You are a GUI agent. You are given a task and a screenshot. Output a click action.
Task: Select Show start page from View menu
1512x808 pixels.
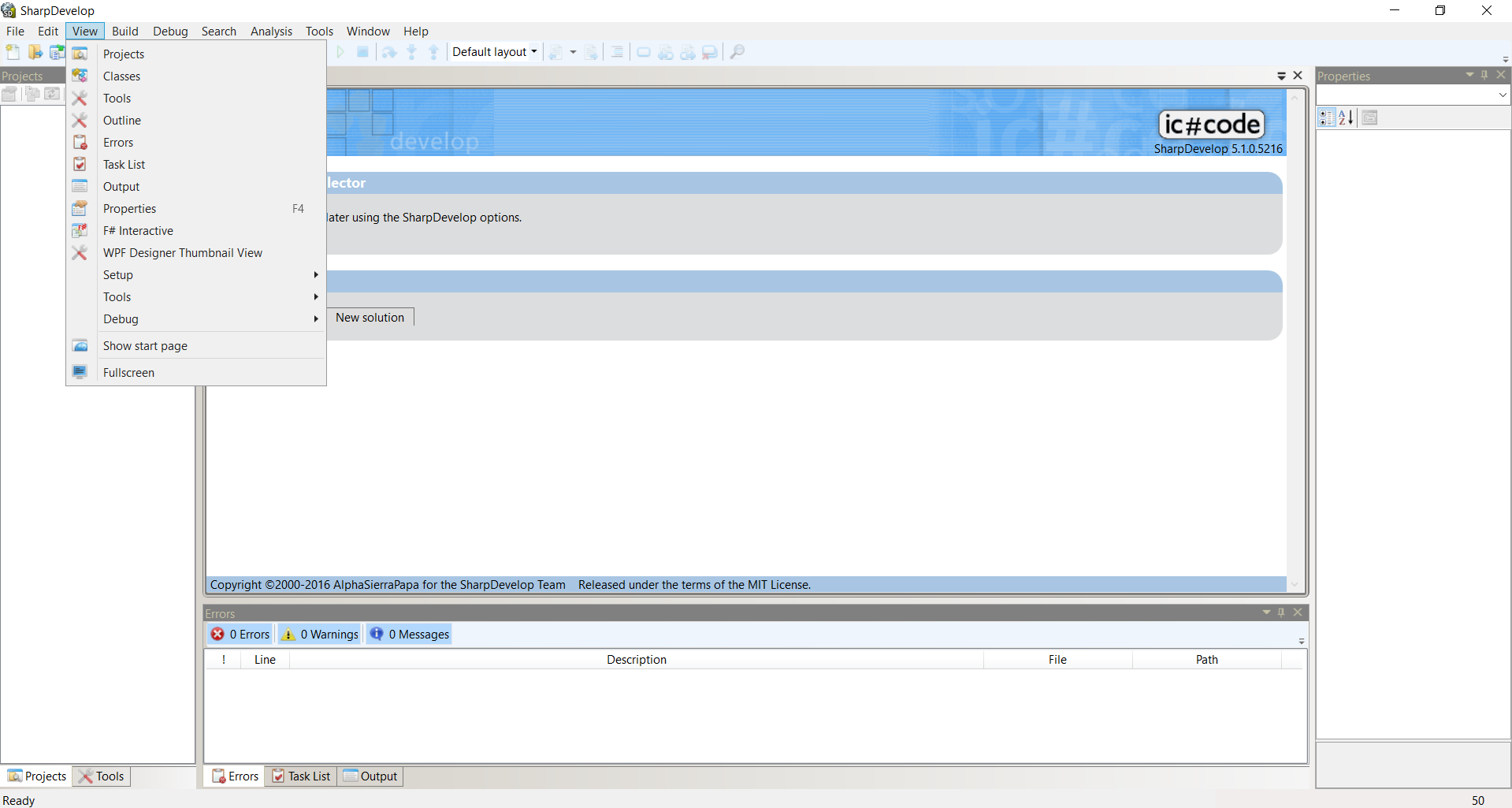click(x=145, y=345)
